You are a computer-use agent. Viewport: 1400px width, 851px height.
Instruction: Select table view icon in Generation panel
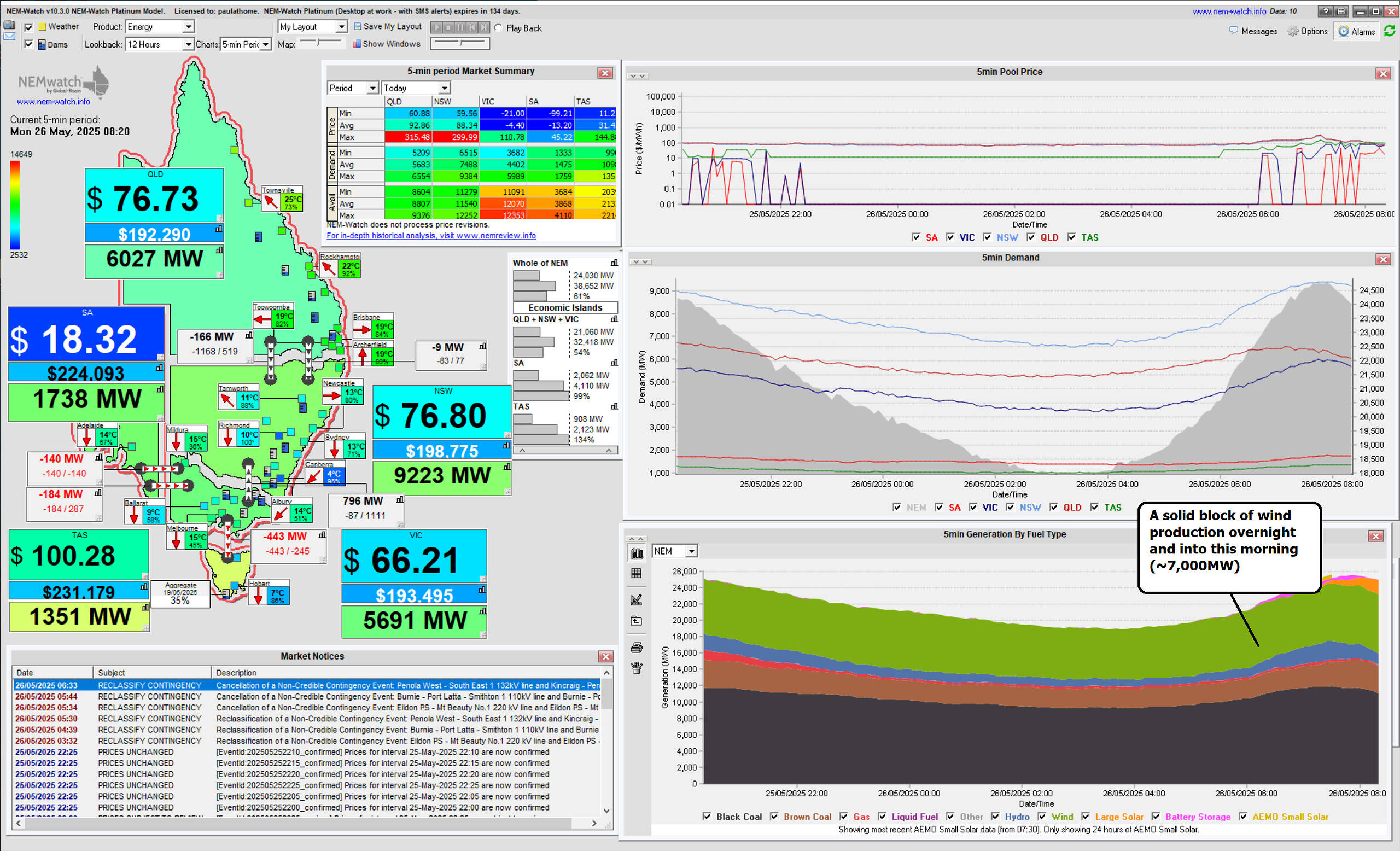637,574
